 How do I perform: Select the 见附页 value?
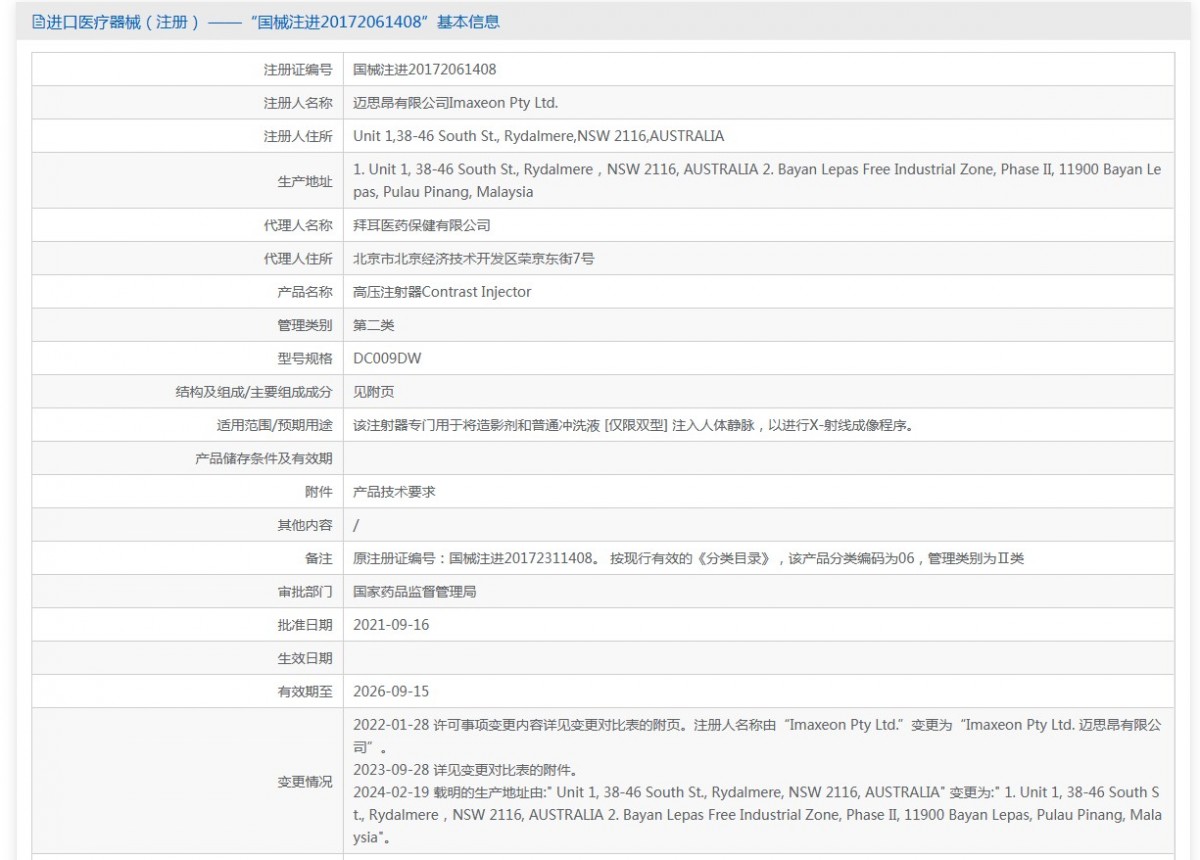(374, 391)
